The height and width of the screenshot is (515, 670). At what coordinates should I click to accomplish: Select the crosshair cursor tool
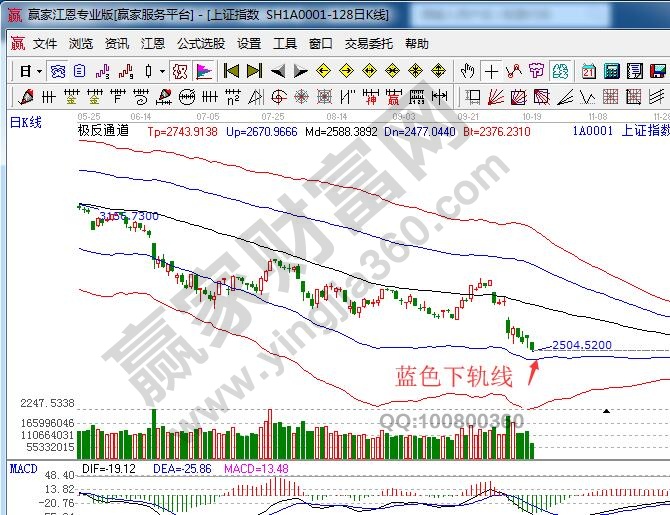(x=491, y=71)
